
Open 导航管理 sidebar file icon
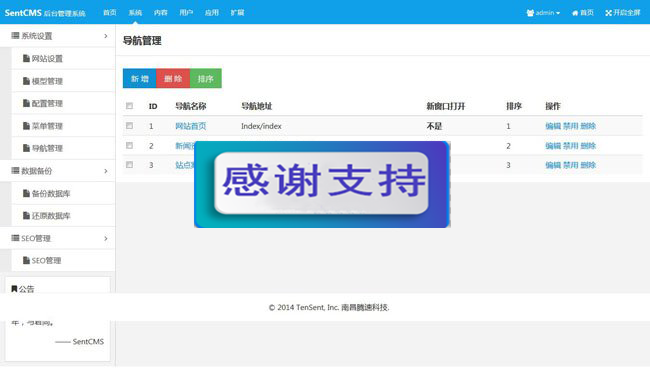[26, 148]
